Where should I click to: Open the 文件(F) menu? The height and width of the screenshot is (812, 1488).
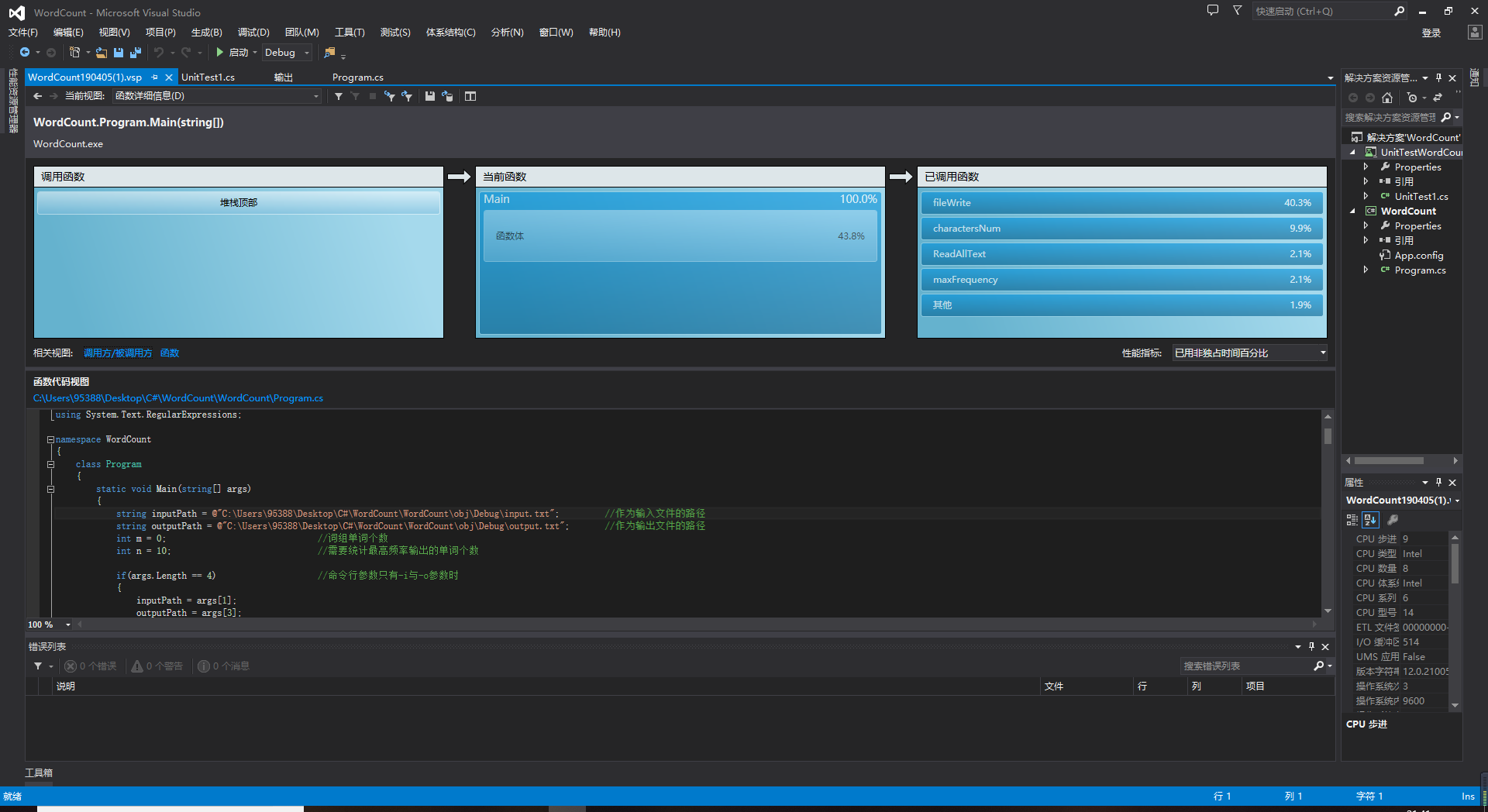(x=23, y=32)
